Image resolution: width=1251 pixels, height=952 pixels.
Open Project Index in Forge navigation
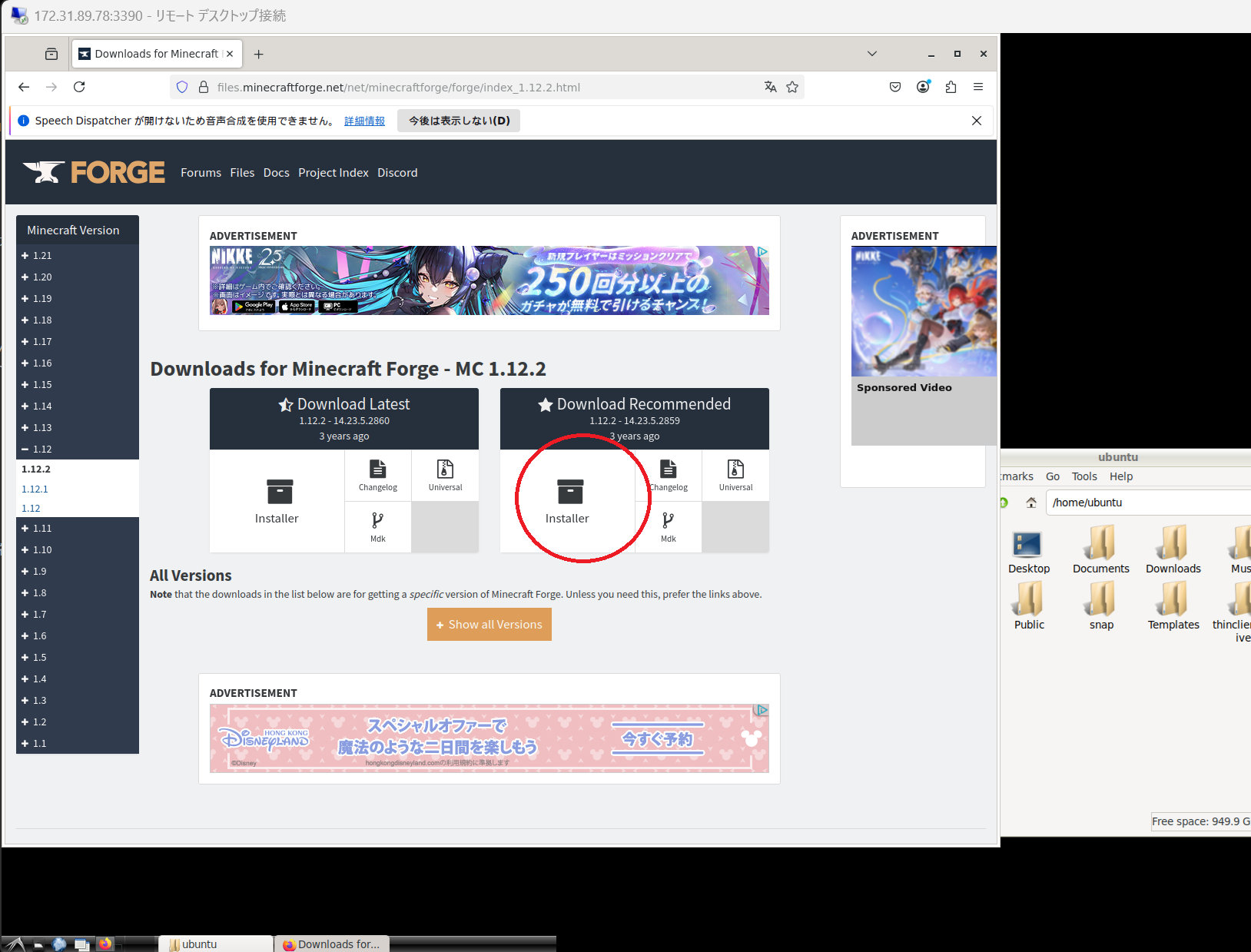pyautogui.click(x=333, y=173)
